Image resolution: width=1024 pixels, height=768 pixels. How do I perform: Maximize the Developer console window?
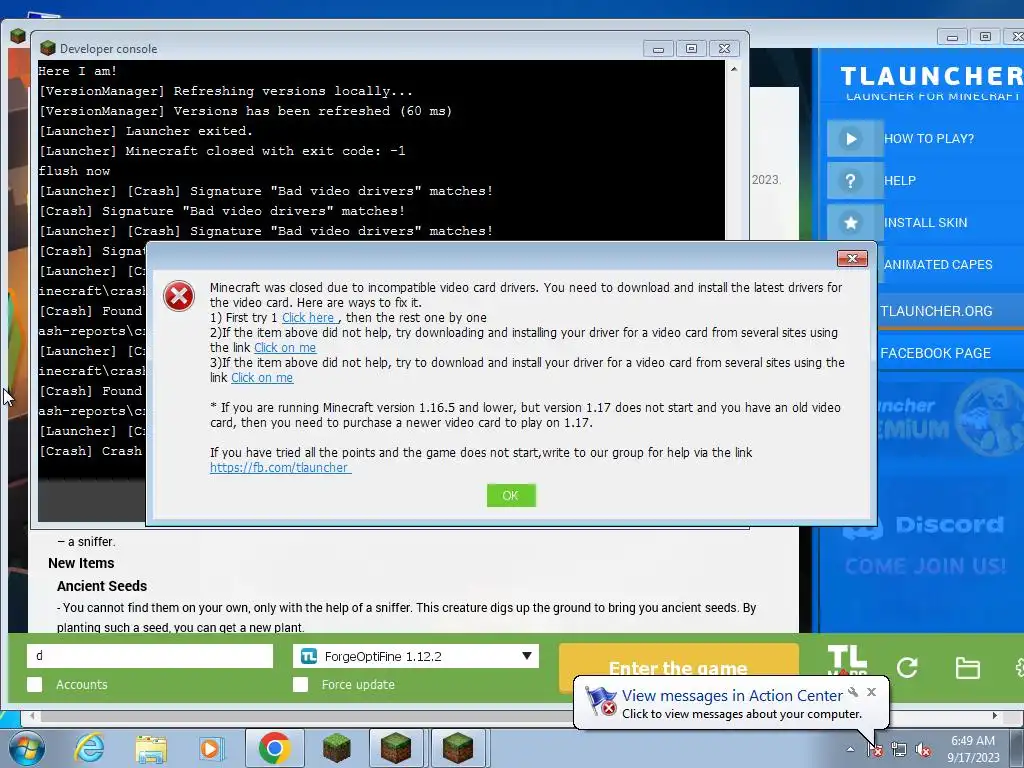pos(691,48)
